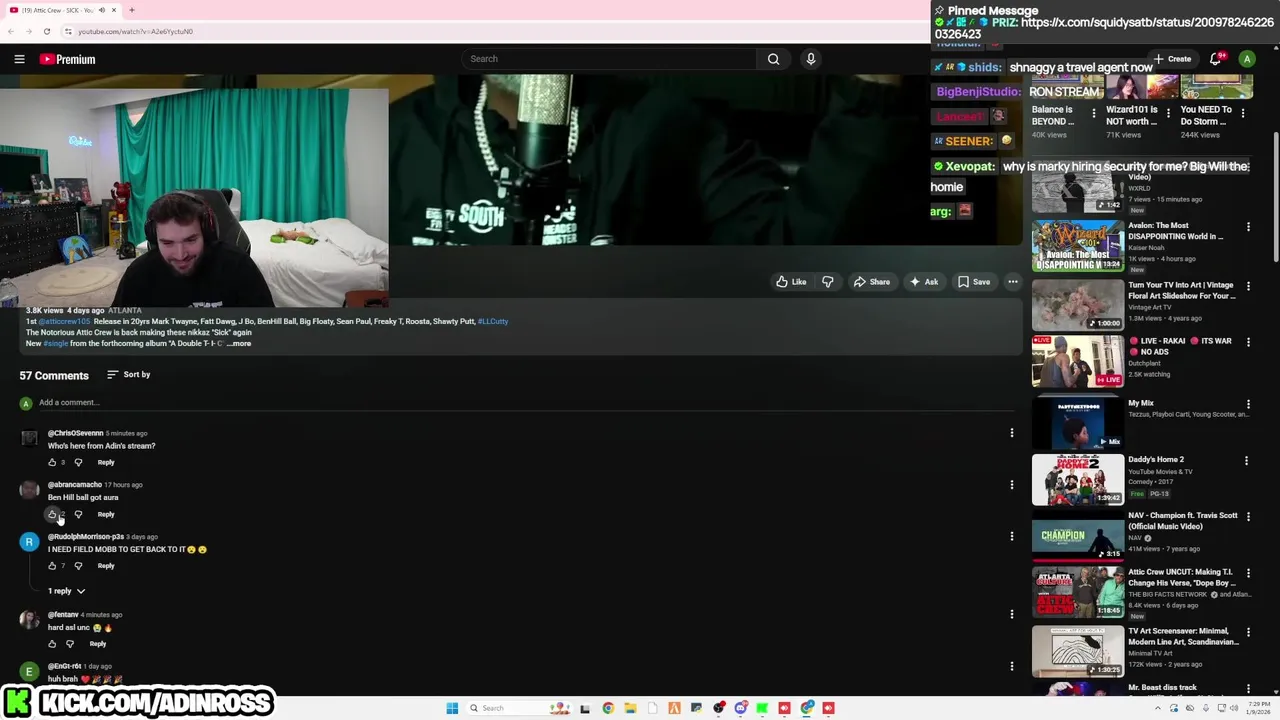The image size is (1280, 720).
Task: Open options for Avalon recommended video
Action: pyautogui.click(x=1248, y=227)
